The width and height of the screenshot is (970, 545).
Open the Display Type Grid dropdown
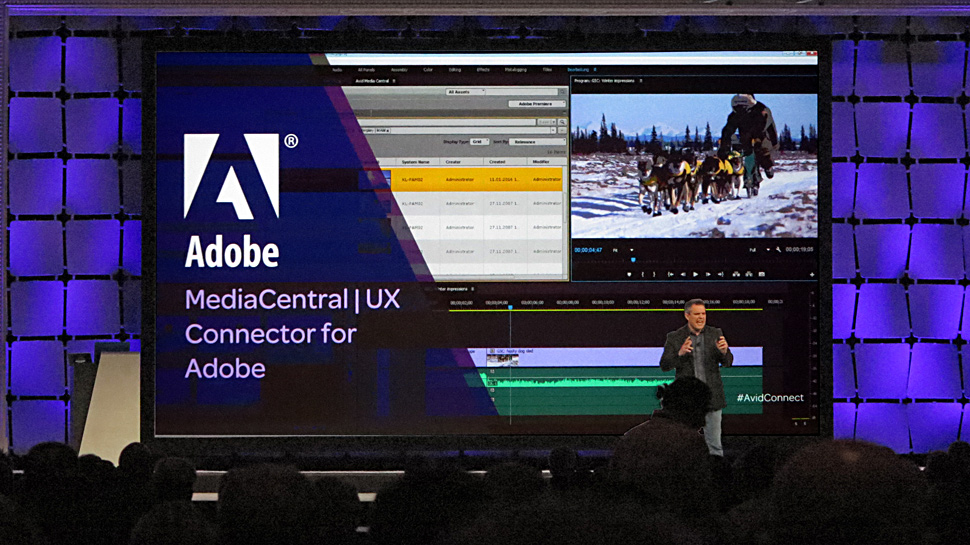[479, 142]
